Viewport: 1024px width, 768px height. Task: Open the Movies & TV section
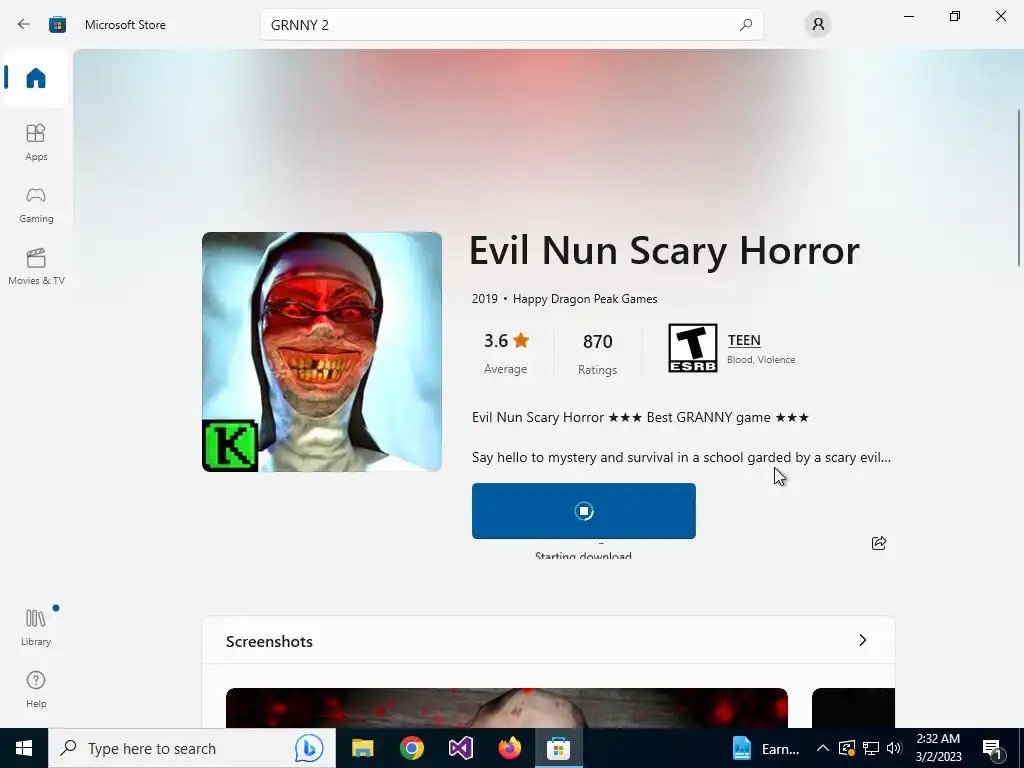tap(36, 266)
